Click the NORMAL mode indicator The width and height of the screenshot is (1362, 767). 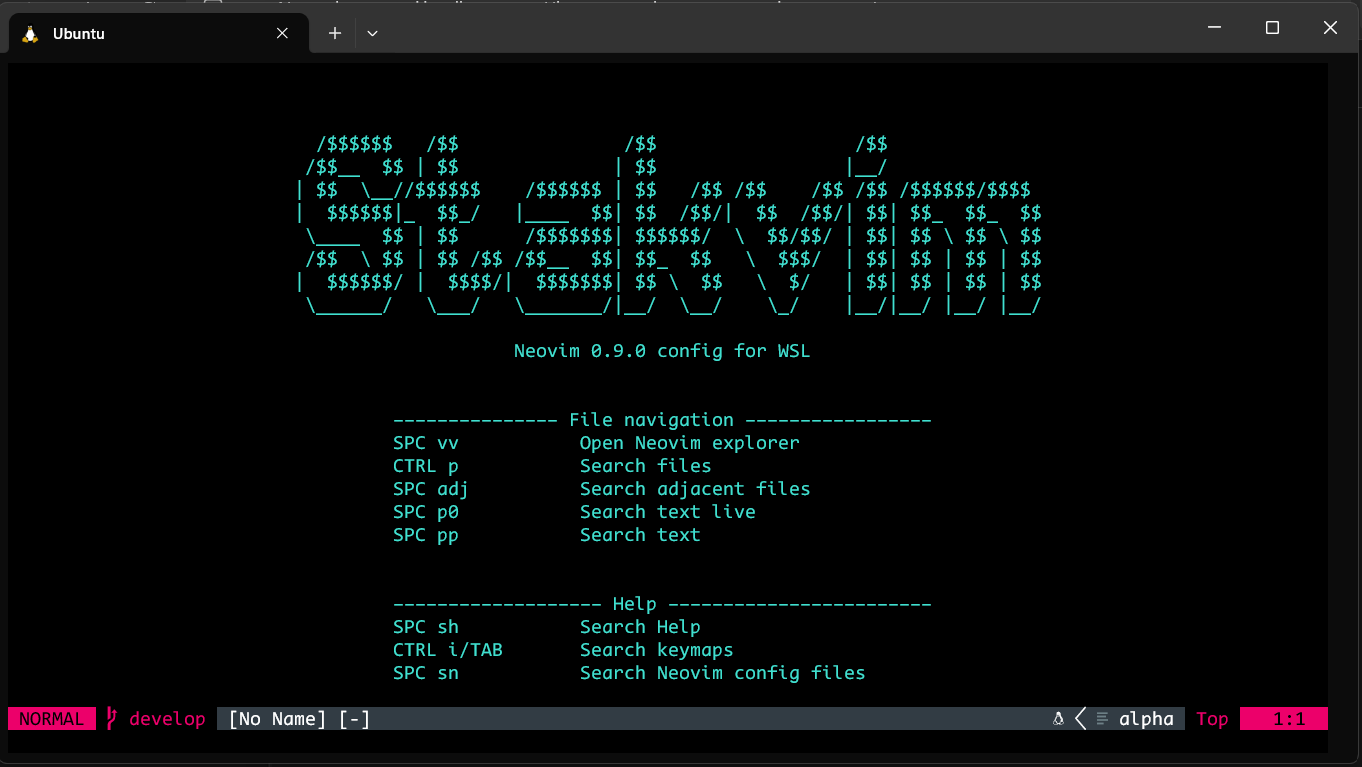52,718
